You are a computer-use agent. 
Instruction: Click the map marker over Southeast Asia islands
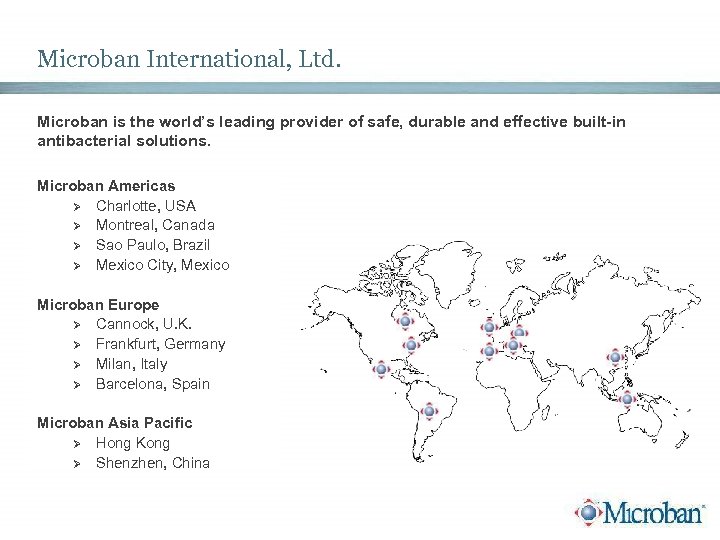[628, 399]
